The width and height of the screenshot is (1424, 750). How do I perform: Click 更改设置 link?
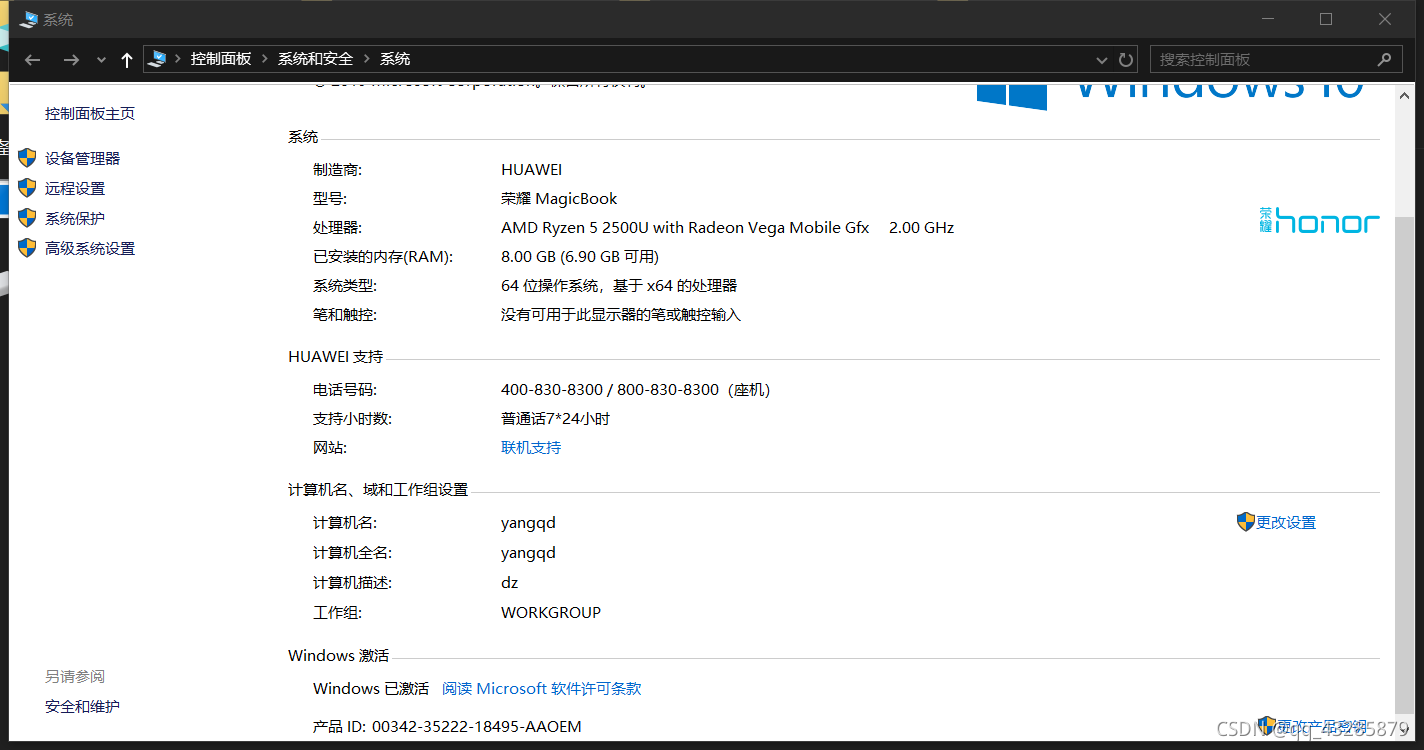[x=1286, y=523]
